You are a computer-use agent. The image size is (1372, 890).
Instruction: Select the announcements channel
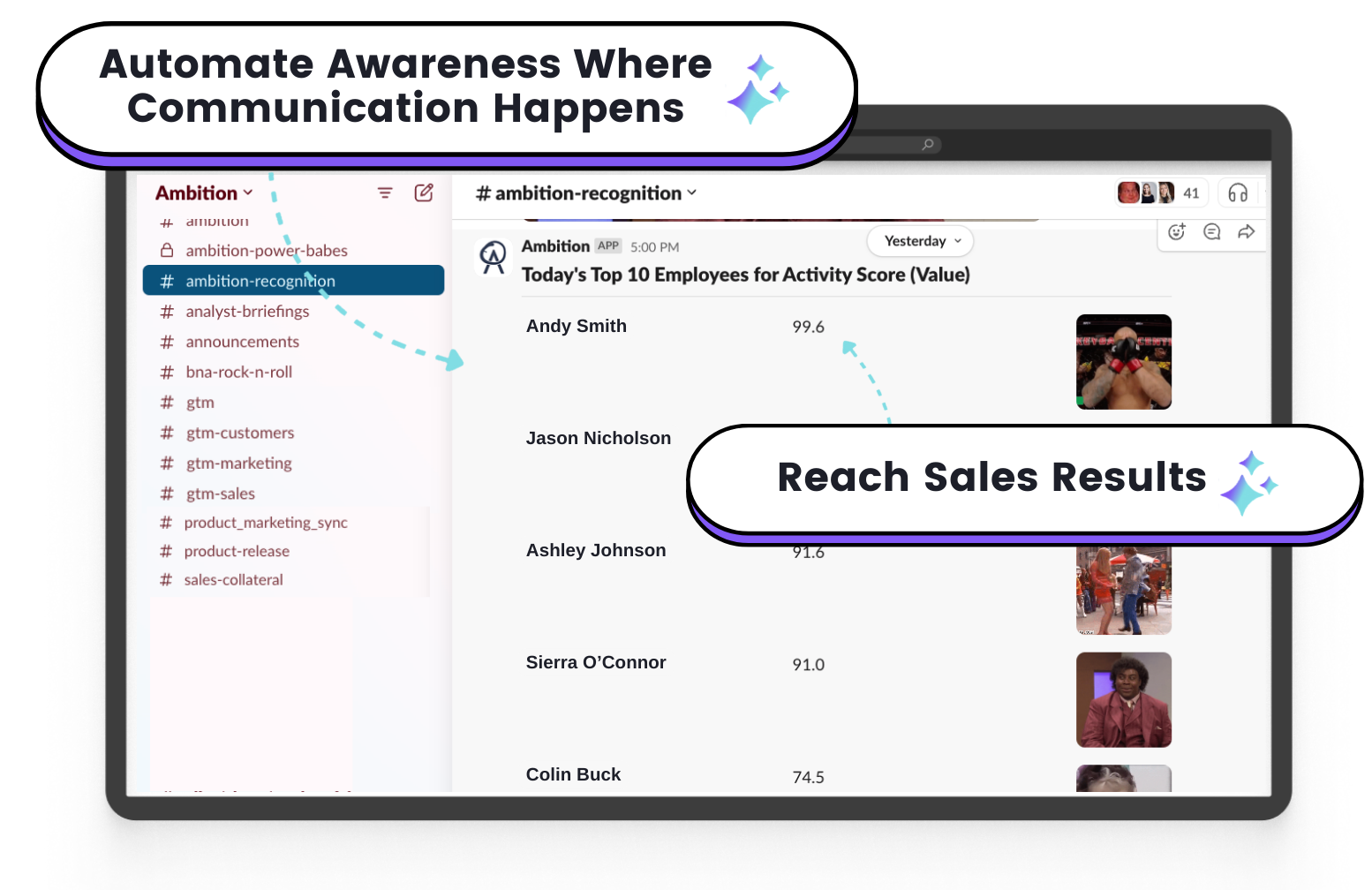(242, 342)
